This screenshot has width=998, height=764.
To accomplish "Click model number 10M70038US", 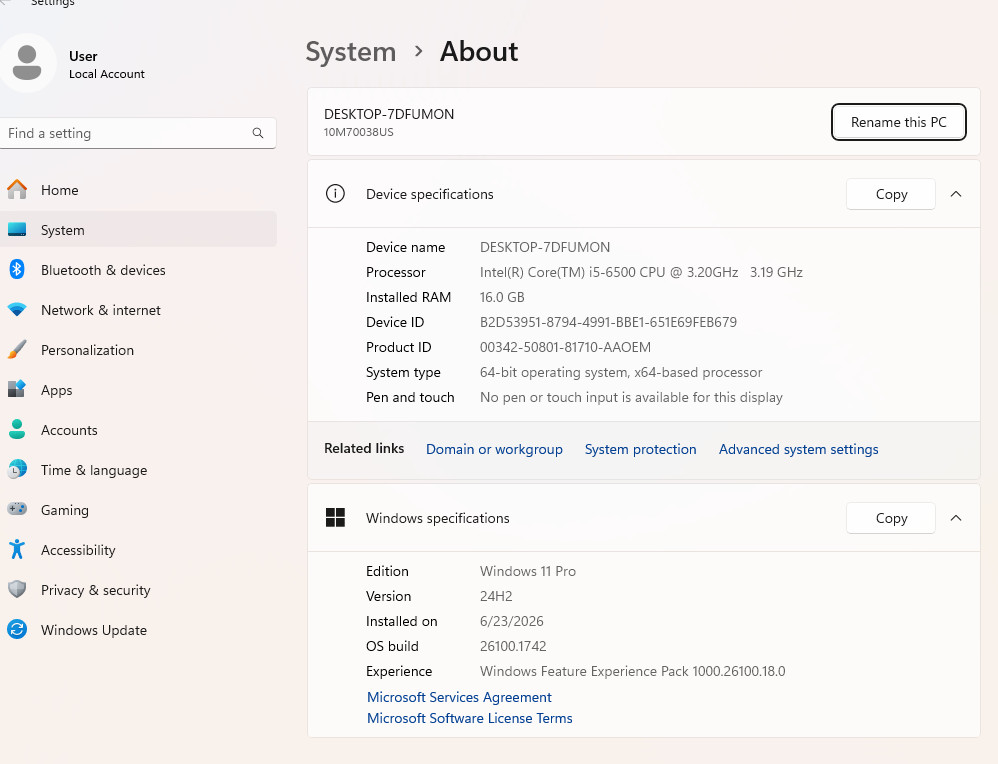I will point(358,132).
